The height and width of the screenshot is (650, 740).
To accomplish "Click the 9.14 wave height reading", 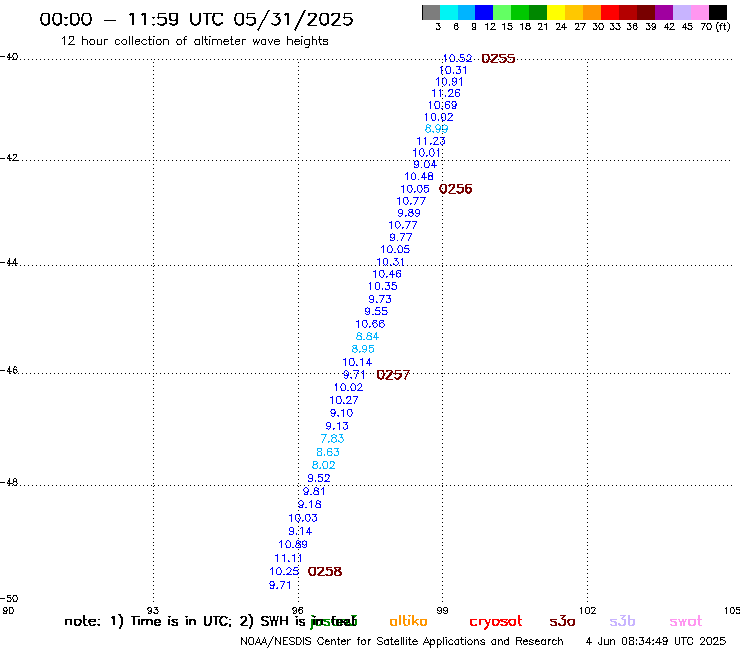I will tap(300, 532).
